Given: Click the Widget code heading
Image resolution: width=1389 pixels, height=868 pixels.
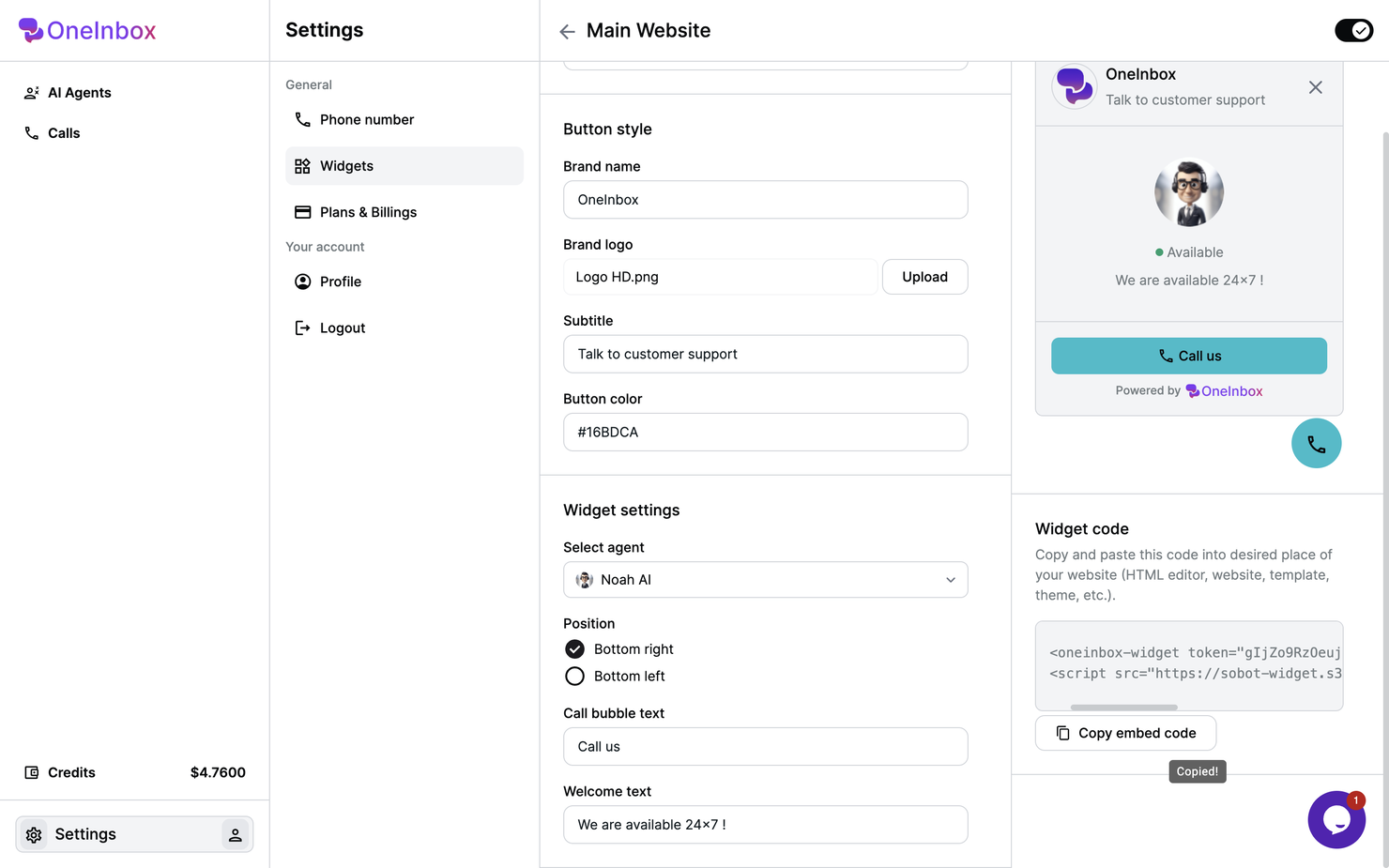Looking at the screenshot, I should (x=1081, y=529).
